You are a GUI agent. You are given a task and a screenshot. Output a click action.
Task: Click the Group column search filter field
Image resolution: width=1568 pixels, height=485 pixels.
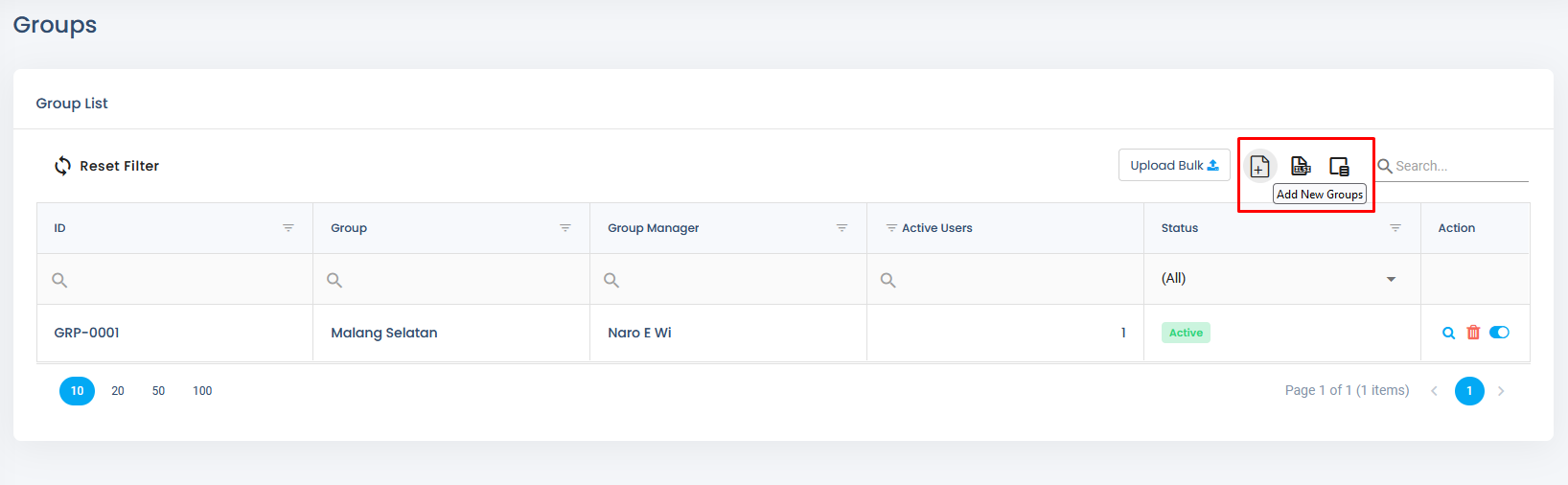click(451, 280)
